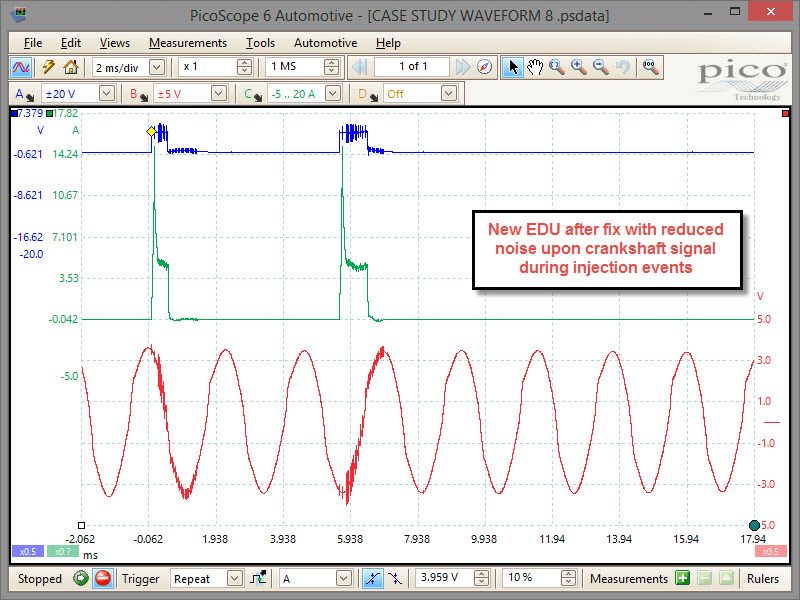Click the green x0.7 axis scale button
Image resolution: width=800 pixels, height=600 pixels.
pos(63,552)
